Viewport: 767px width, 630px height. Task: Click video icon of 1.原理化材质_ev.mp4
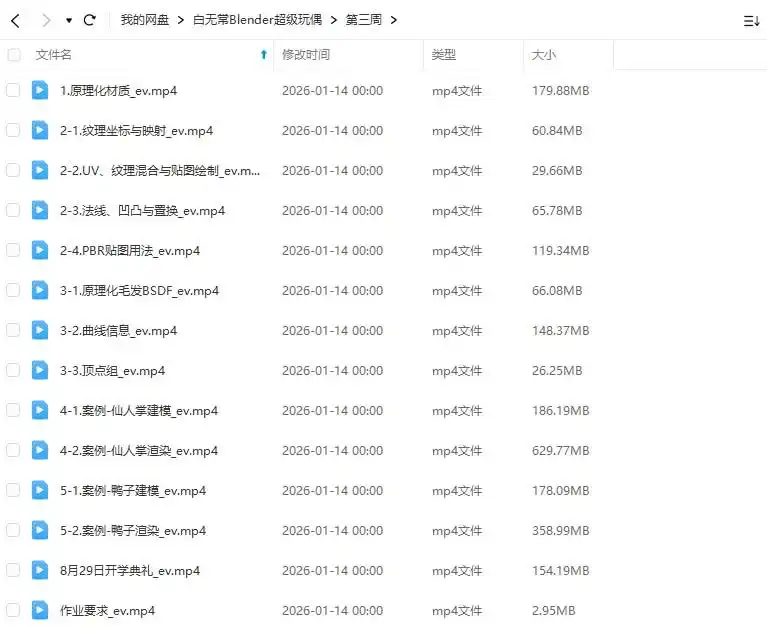click(x=40, y=90)
